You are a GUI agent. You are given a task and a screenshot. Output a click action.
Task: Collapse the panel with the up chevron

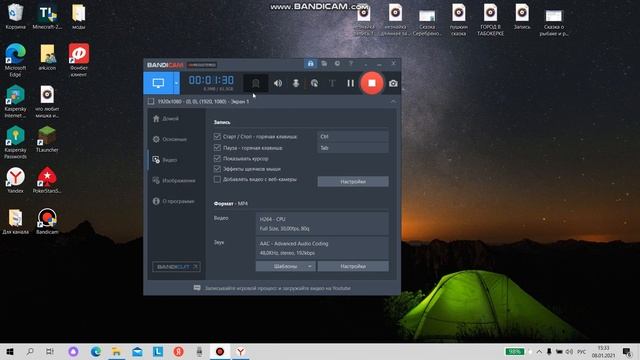393,101
